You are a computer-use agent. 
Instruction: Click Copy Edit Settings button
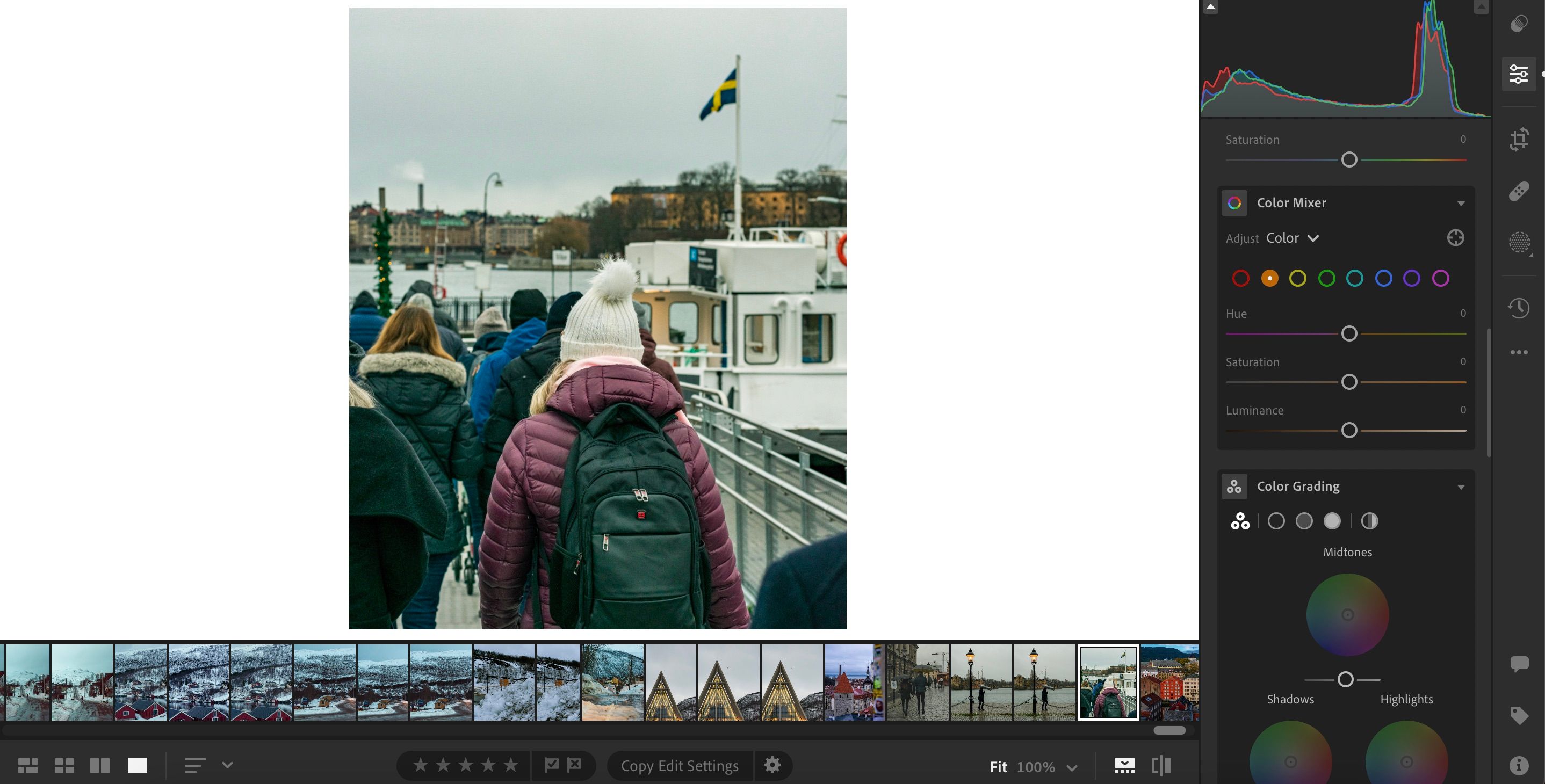pyautogui.click(x=679, y=765)
